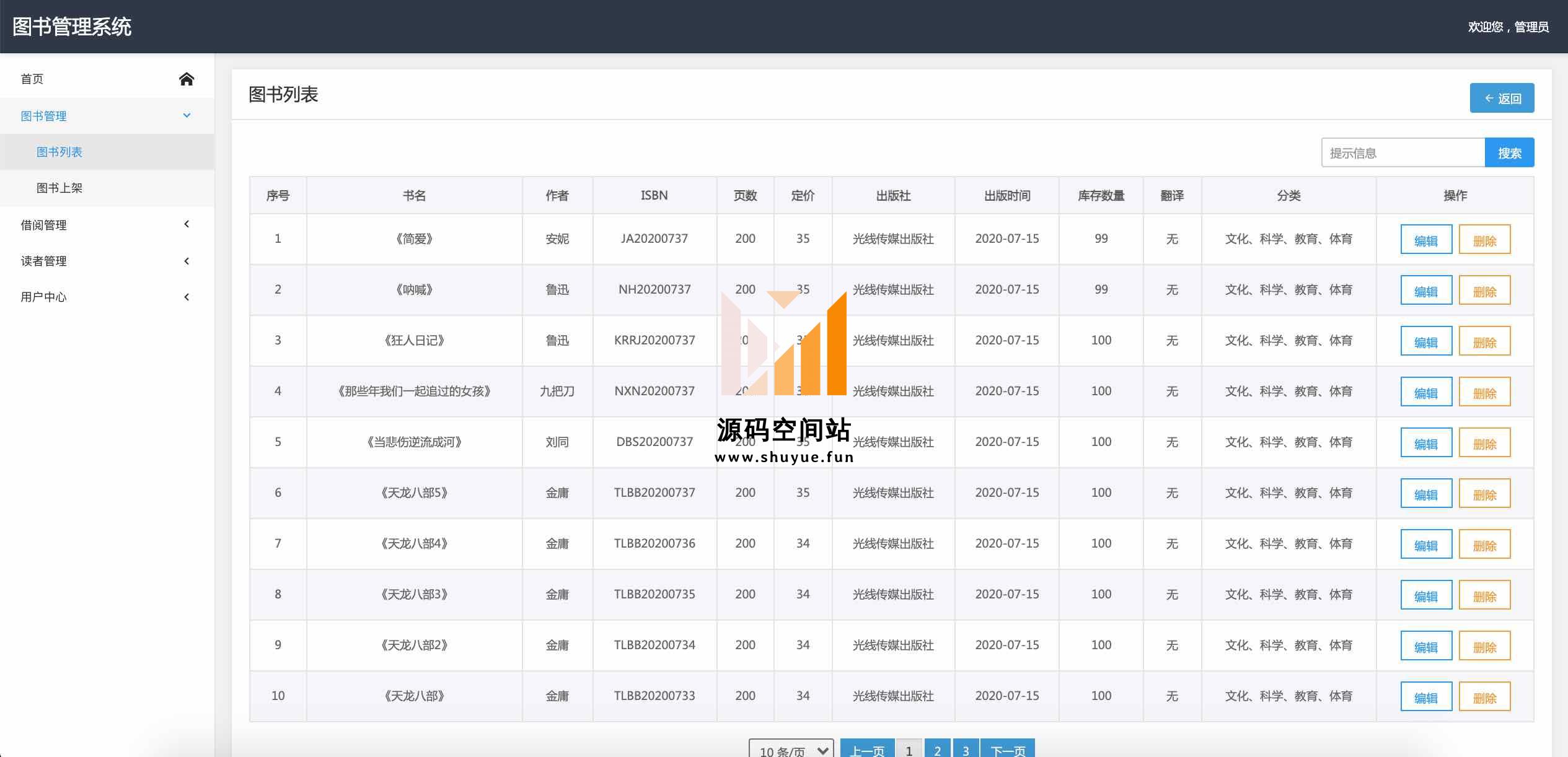Open 图书列表 submenu item
Image resolution: width=1568 pixels, height=757 pixels.
(107, 152)
